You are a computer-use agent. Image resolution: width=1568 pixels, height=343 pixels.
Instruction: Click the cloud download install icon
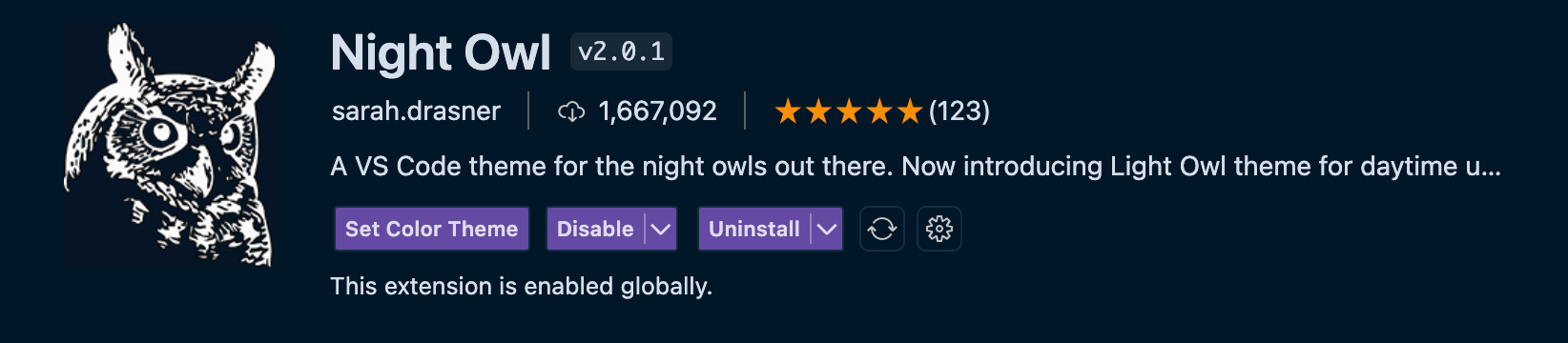[x=570, y=111]
